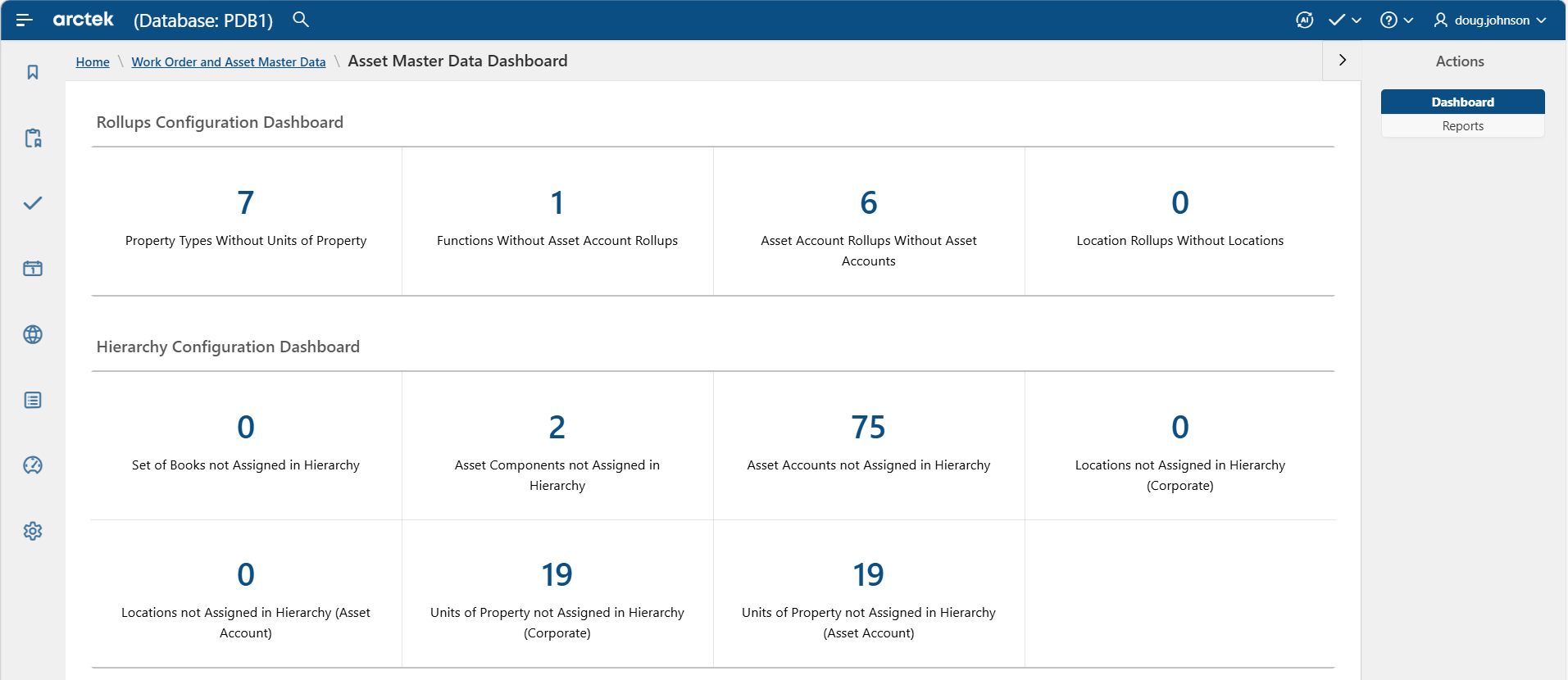The width and height of the screenshot is (1568, 680).
Task: Open the calendar icon in sidebar
Action: (33, 269)
